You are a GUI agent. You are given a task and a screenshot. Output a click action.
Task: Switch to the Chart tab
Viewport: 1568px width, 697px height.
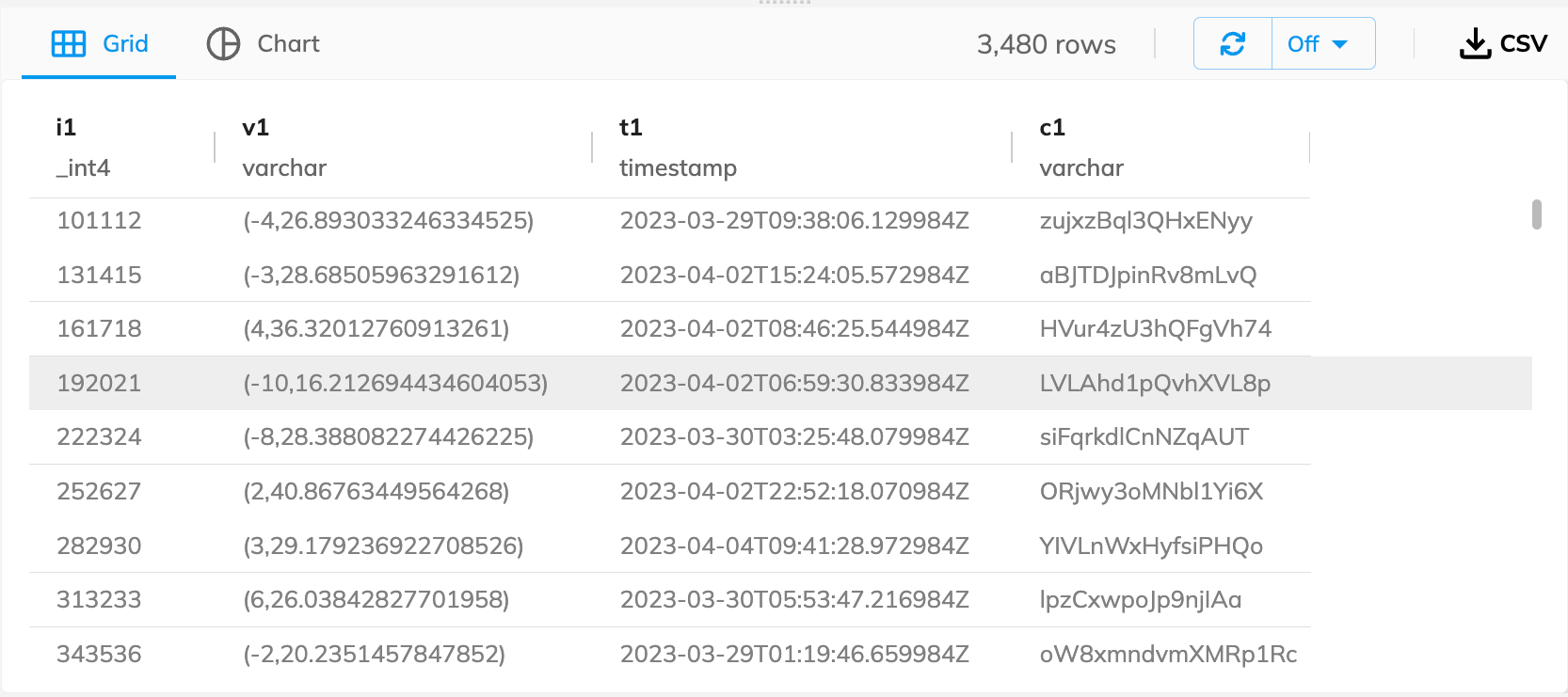pyautogui.click(x=264, y=44)
